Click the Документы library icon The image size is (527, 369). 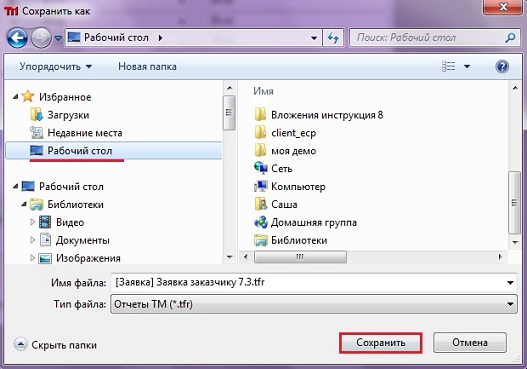pos(45,240)
